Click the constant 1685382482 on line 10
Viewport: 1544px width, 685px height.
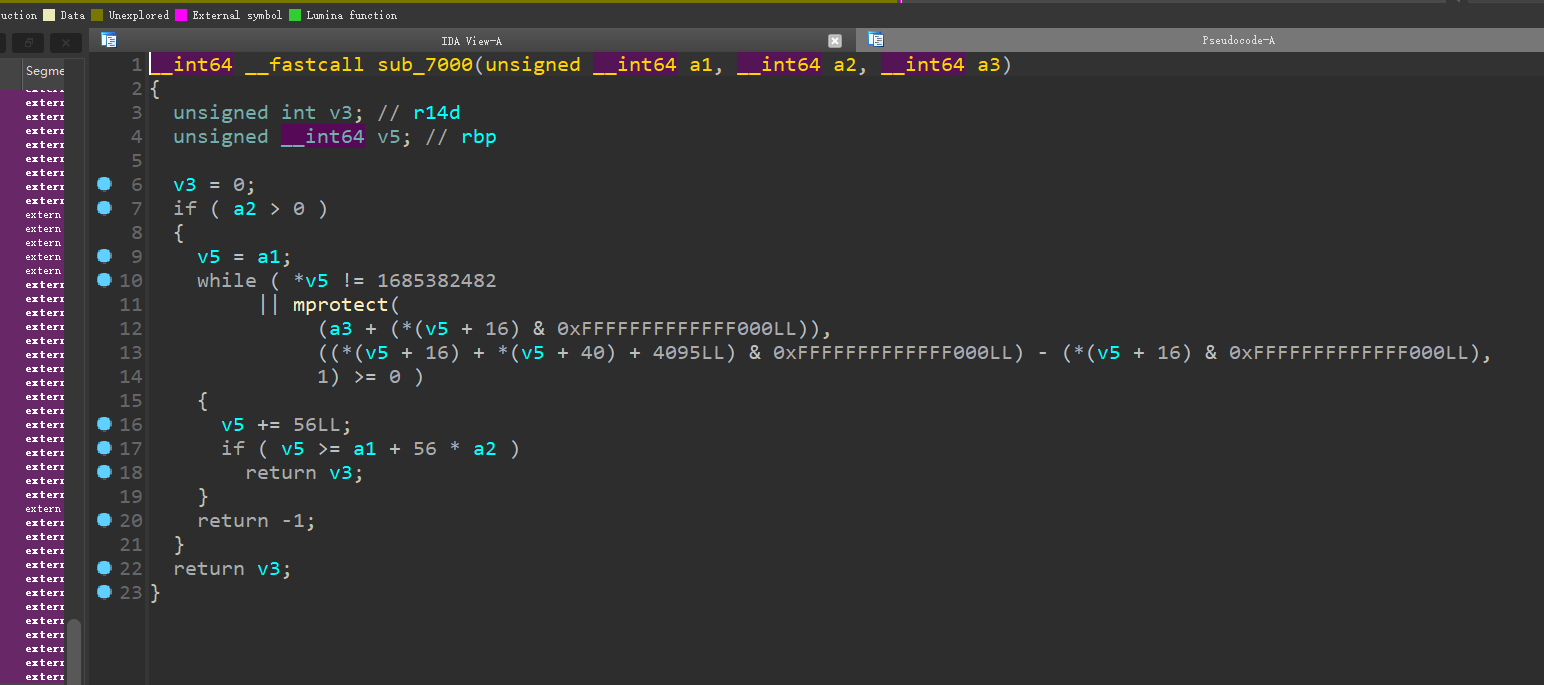[x=436, y=281]
